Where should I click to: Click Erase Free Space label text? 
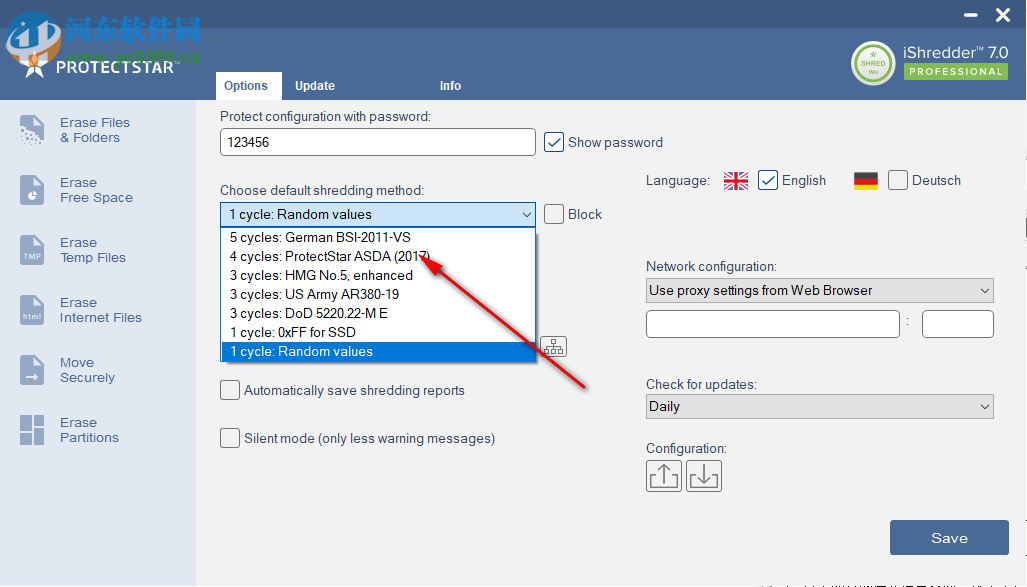[96, 190]
